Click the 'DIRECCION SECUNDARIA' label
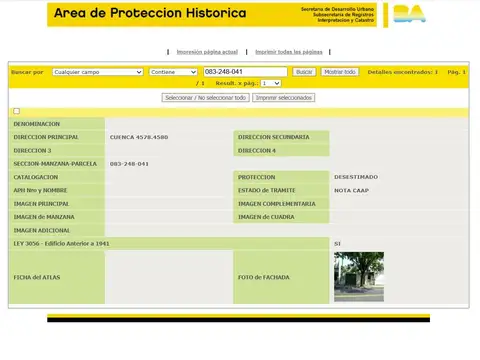Image resolution: width=480 pixels, height=360 pixels. pos(274,137)
